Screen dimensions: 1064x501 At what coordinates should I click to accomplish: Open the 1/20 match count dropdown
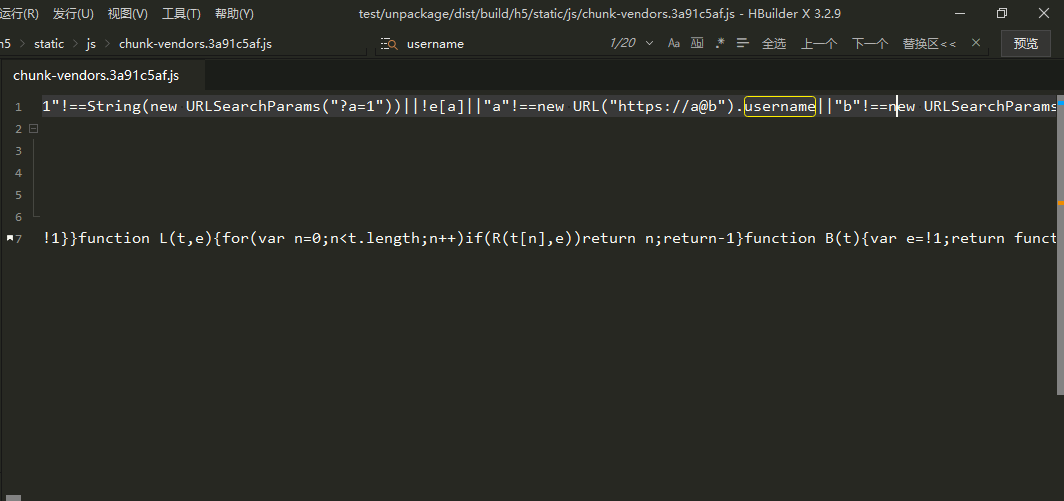tap(649, 44)
